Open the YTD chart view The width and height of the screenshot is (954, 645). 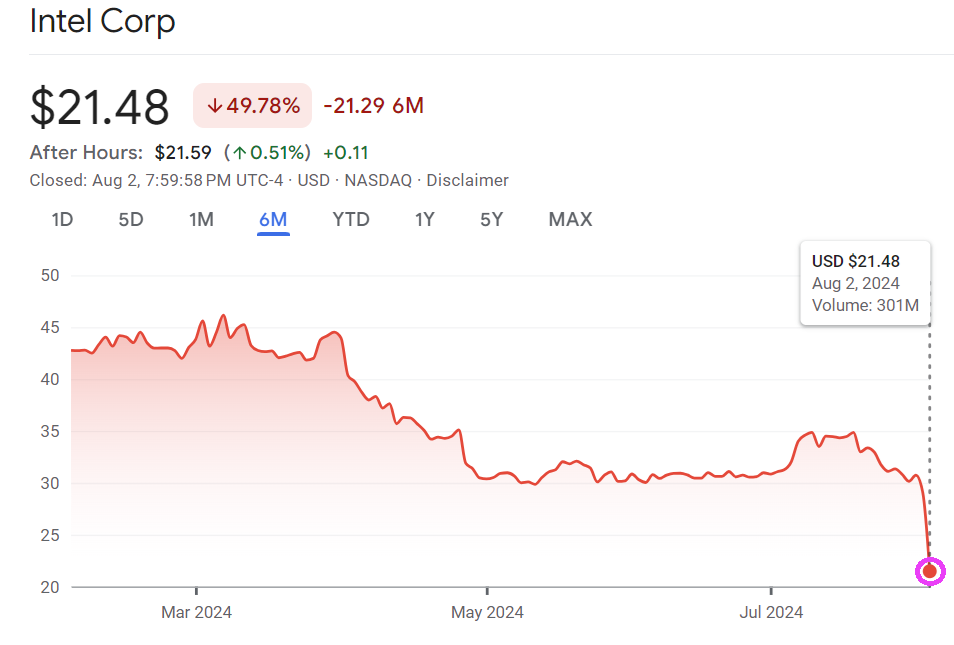[x=351, y=219]
